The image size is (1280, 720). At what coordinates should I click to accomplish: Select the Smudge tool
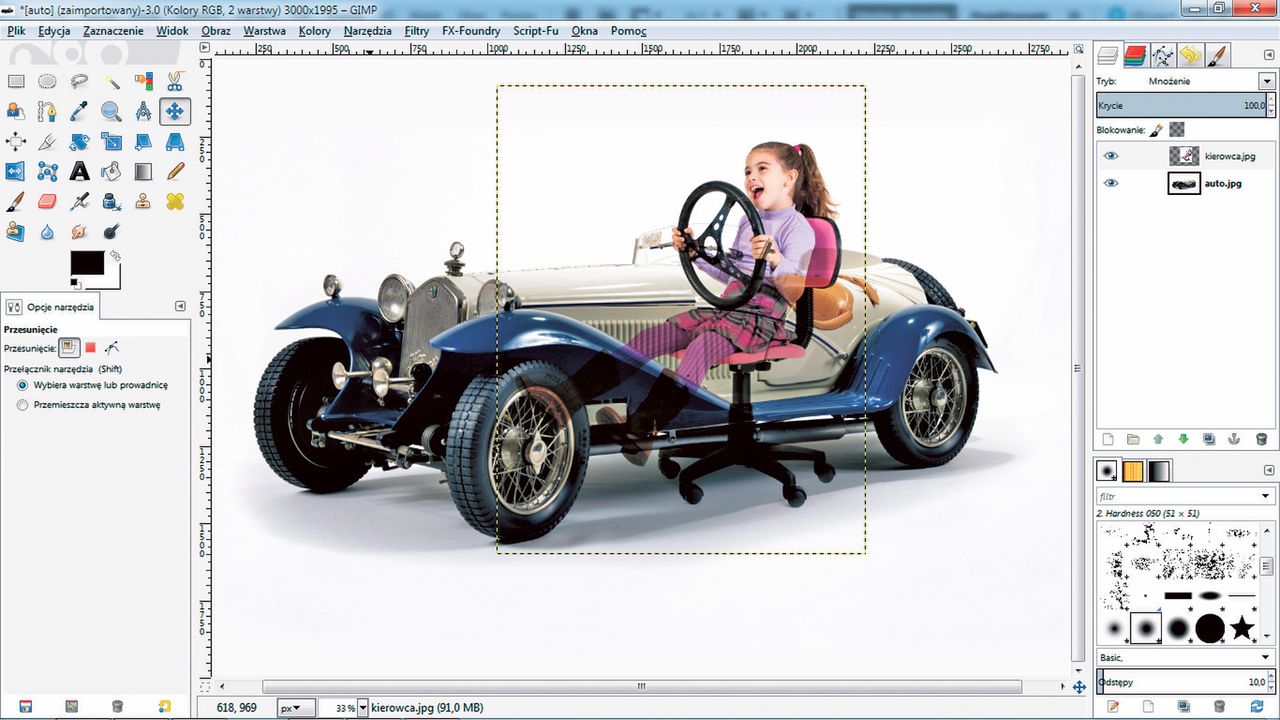(x=79, y=232)
